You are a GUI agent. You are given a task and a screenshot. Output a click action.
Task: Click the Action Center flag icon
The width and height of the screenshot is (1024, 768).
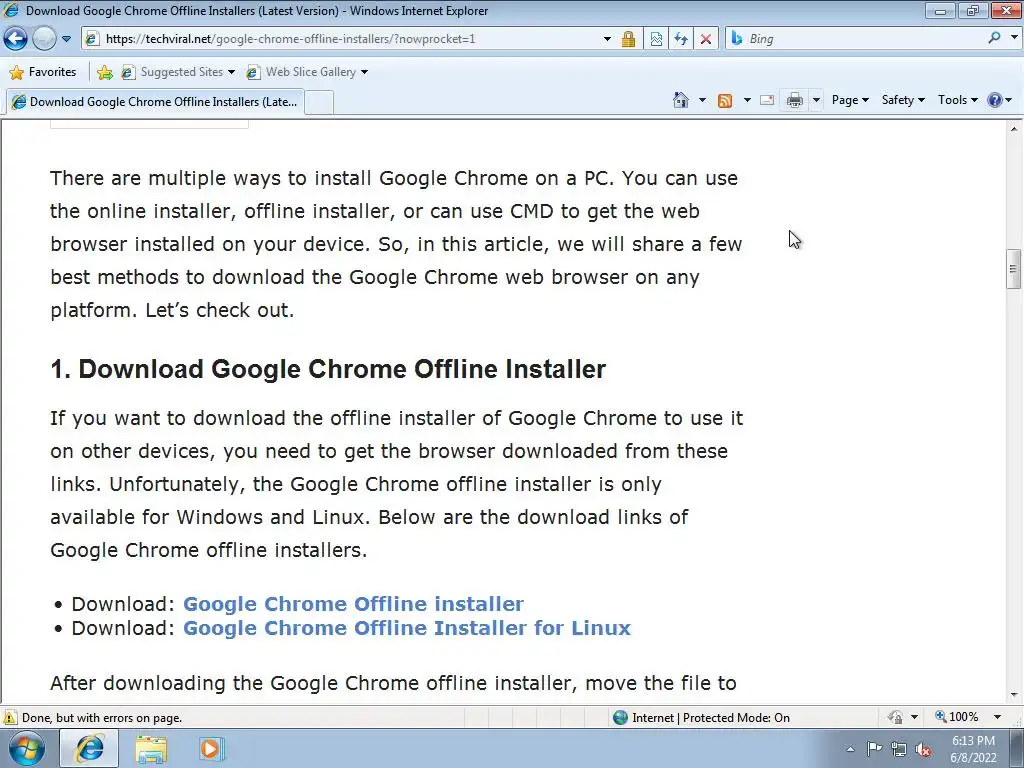click(x=874, y=749)
